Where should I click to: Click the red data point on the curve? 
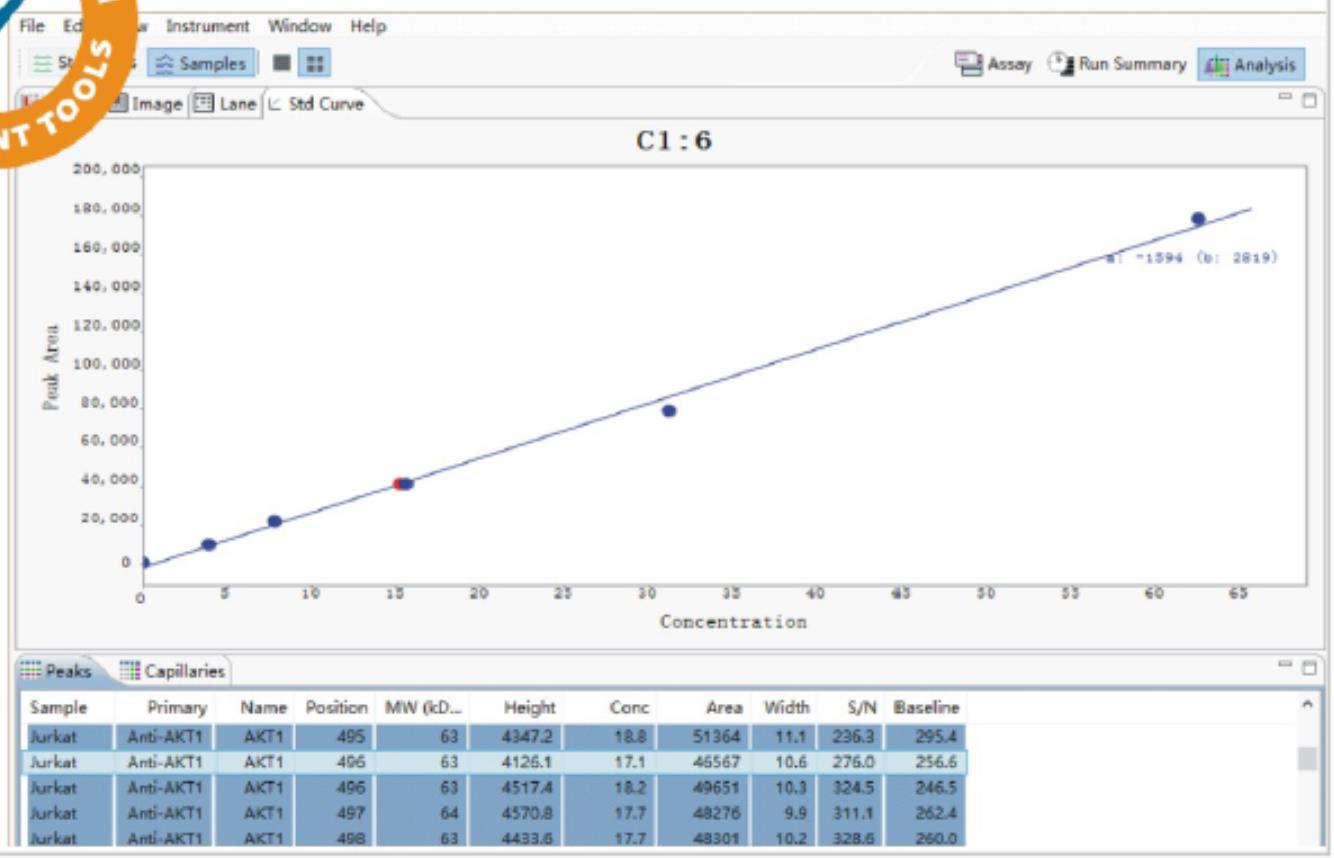398,484
